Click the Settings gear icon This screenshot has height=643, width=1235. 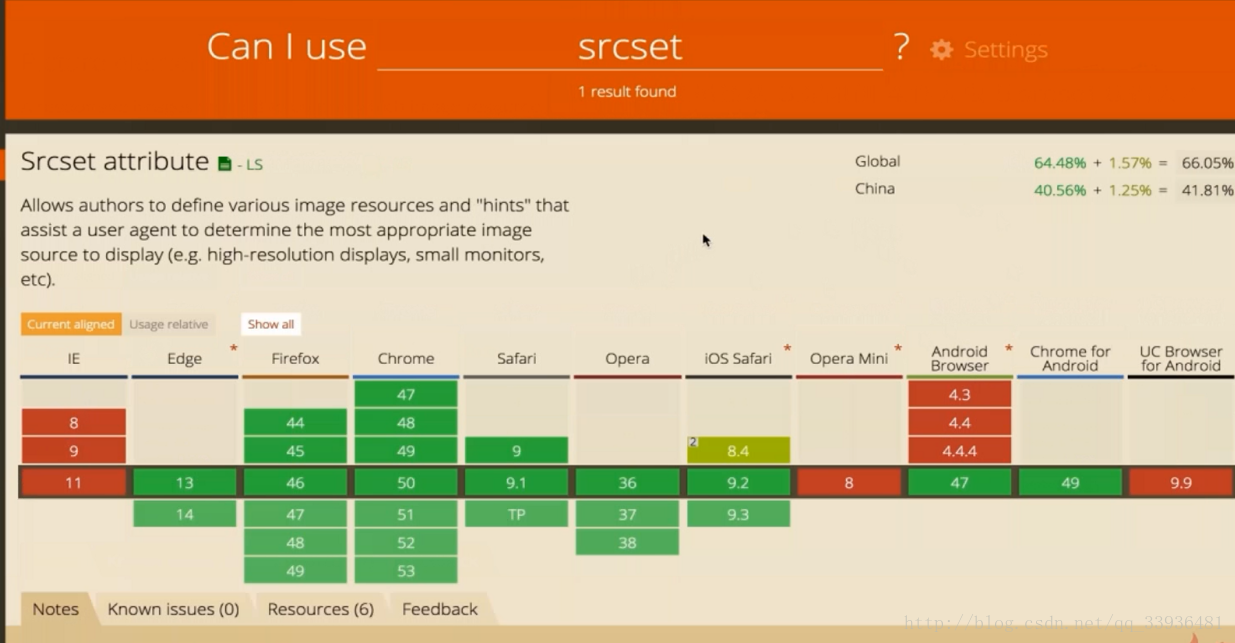941,49
